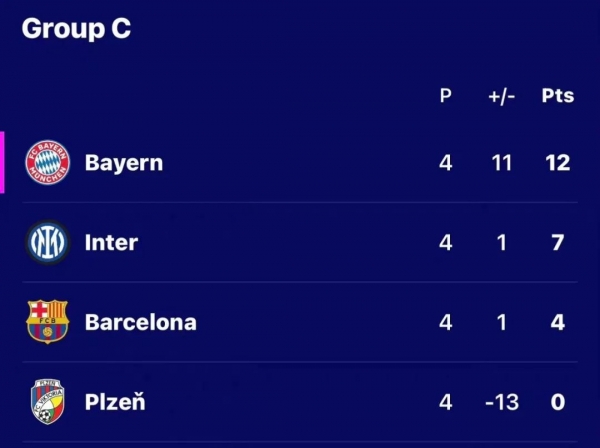Click the Pts column header
600x448 pixels.
(558, 96)
